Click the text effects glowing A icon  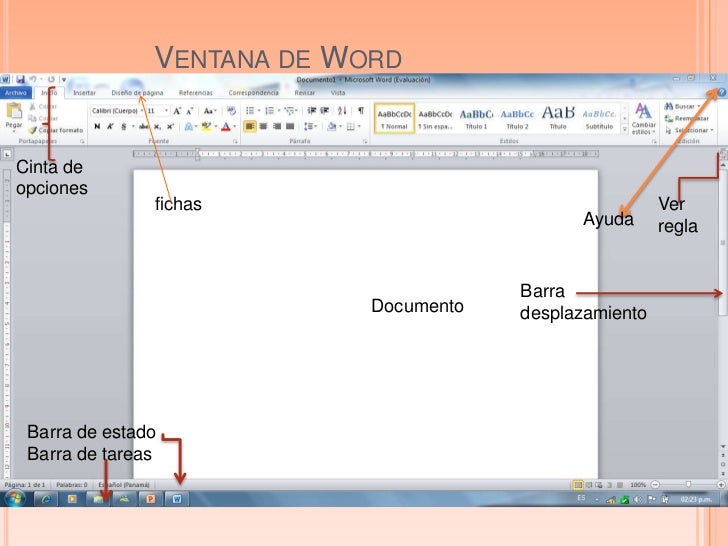point(189,126)
